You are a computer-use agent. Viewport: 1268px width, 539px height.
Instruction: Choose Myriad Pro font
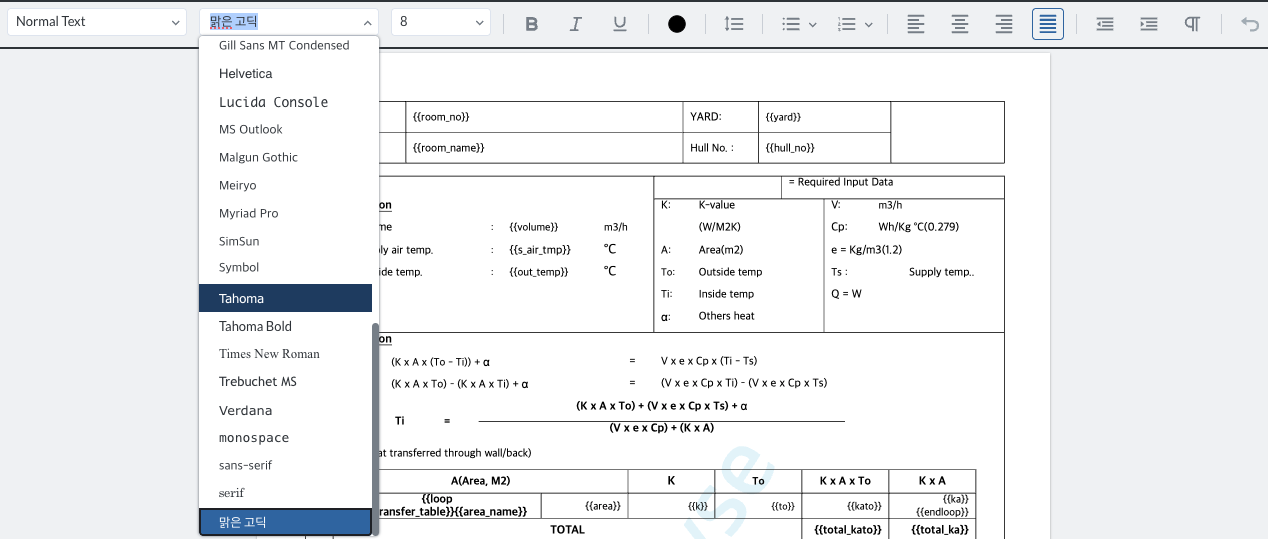point(285,214)
